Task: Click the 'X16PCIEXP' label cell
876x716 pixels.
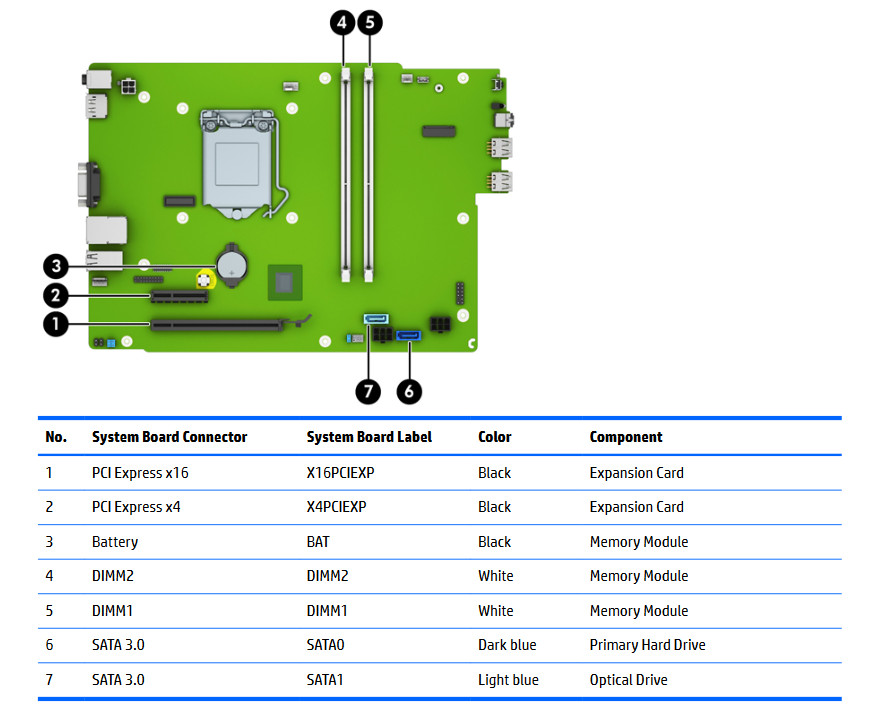Action: pos(340,473)
